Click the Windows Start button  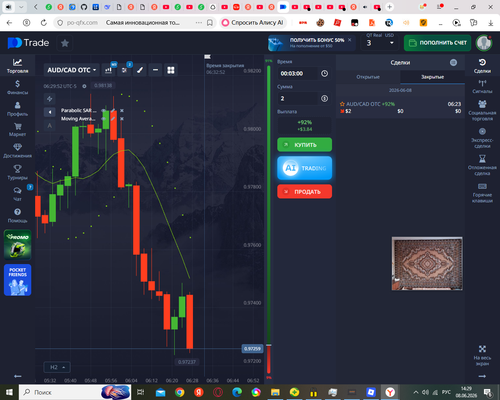coord(9,392)
